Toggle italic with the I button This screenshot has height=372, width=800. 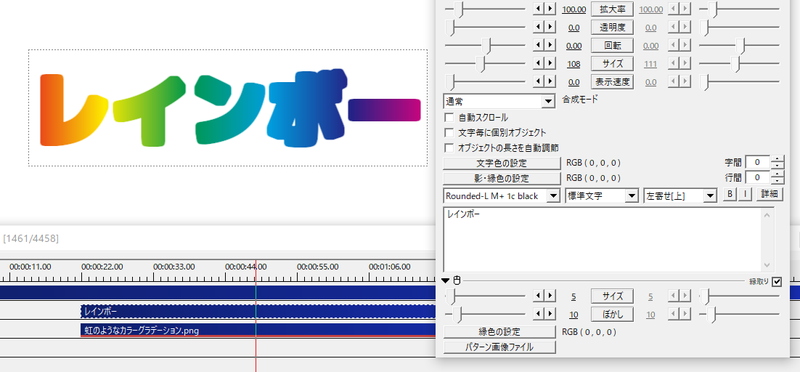click(744, 194)
